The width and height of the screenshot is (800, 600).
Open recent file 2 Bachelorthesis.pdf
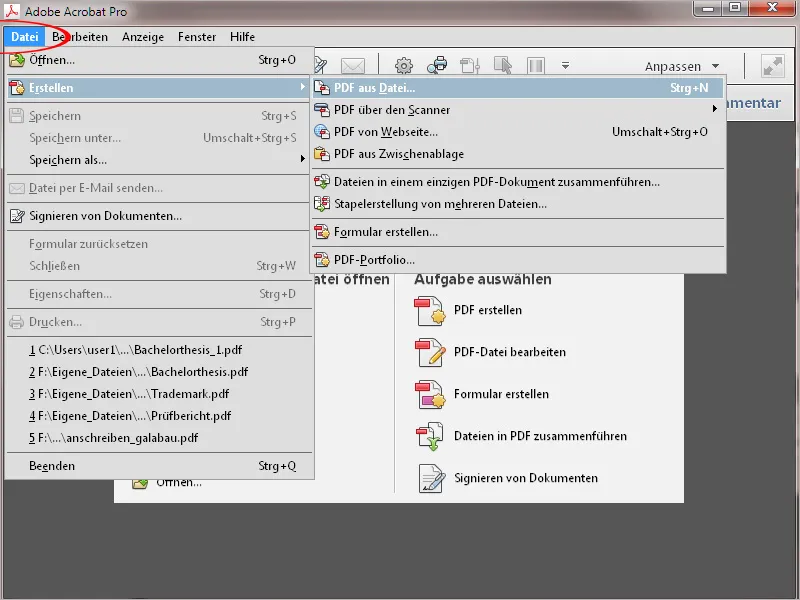[160, 372]
